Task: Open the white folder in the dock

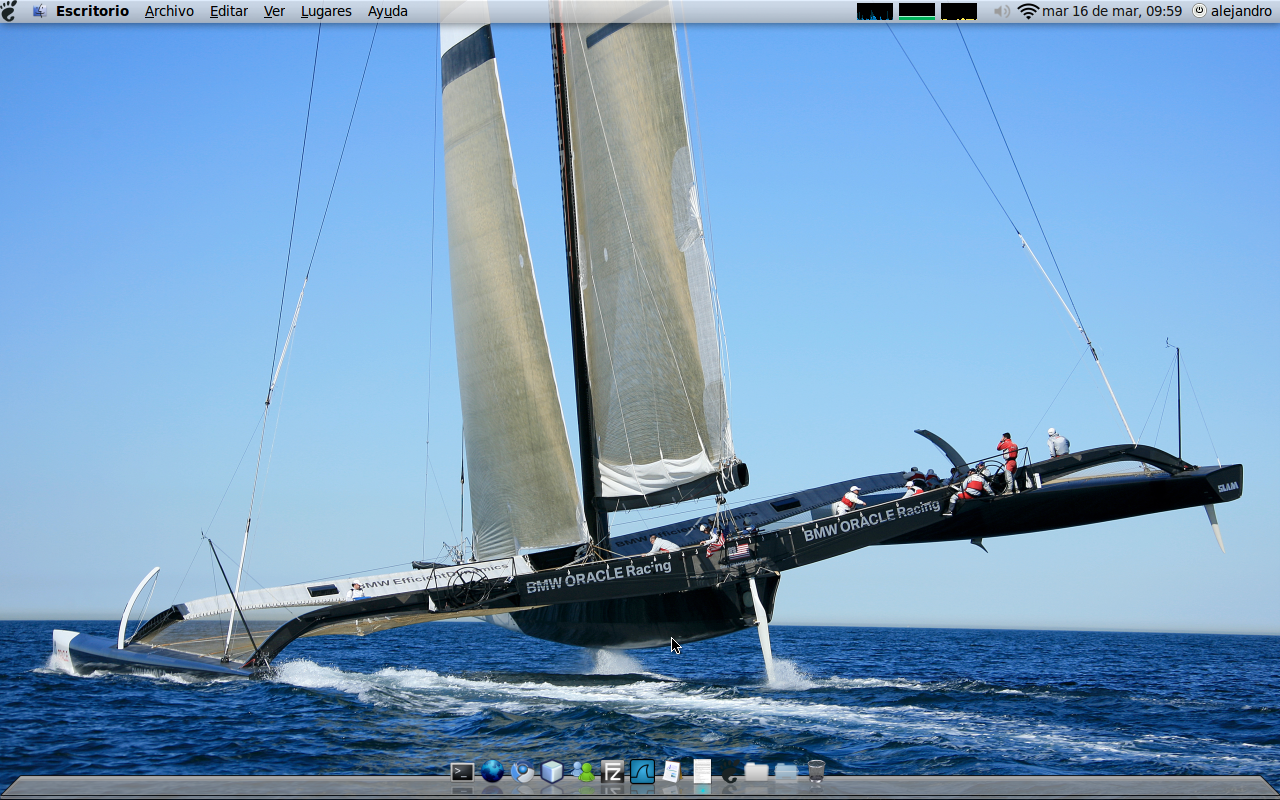Action: coord(757,771)
